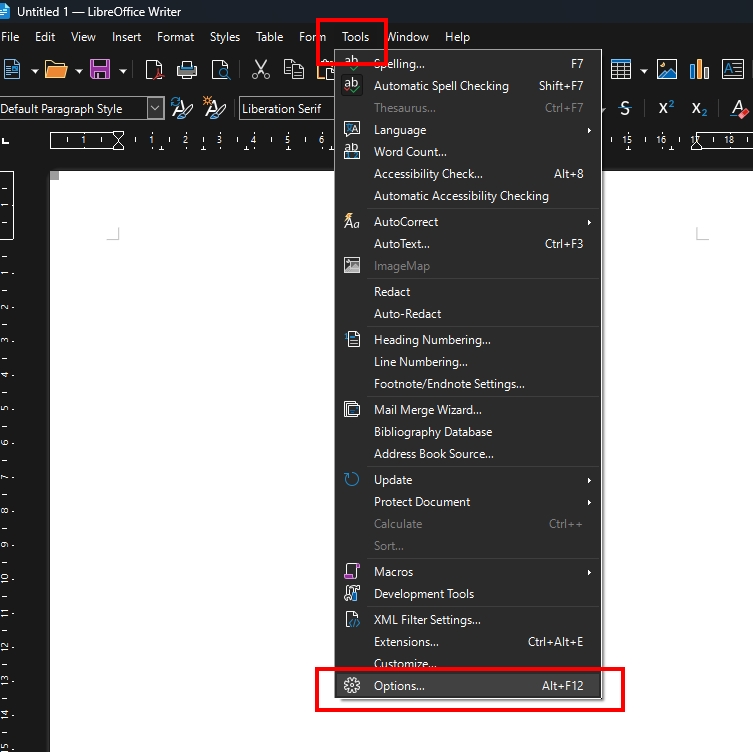Open dropdown arrow next to Save icon

point(123,72)
